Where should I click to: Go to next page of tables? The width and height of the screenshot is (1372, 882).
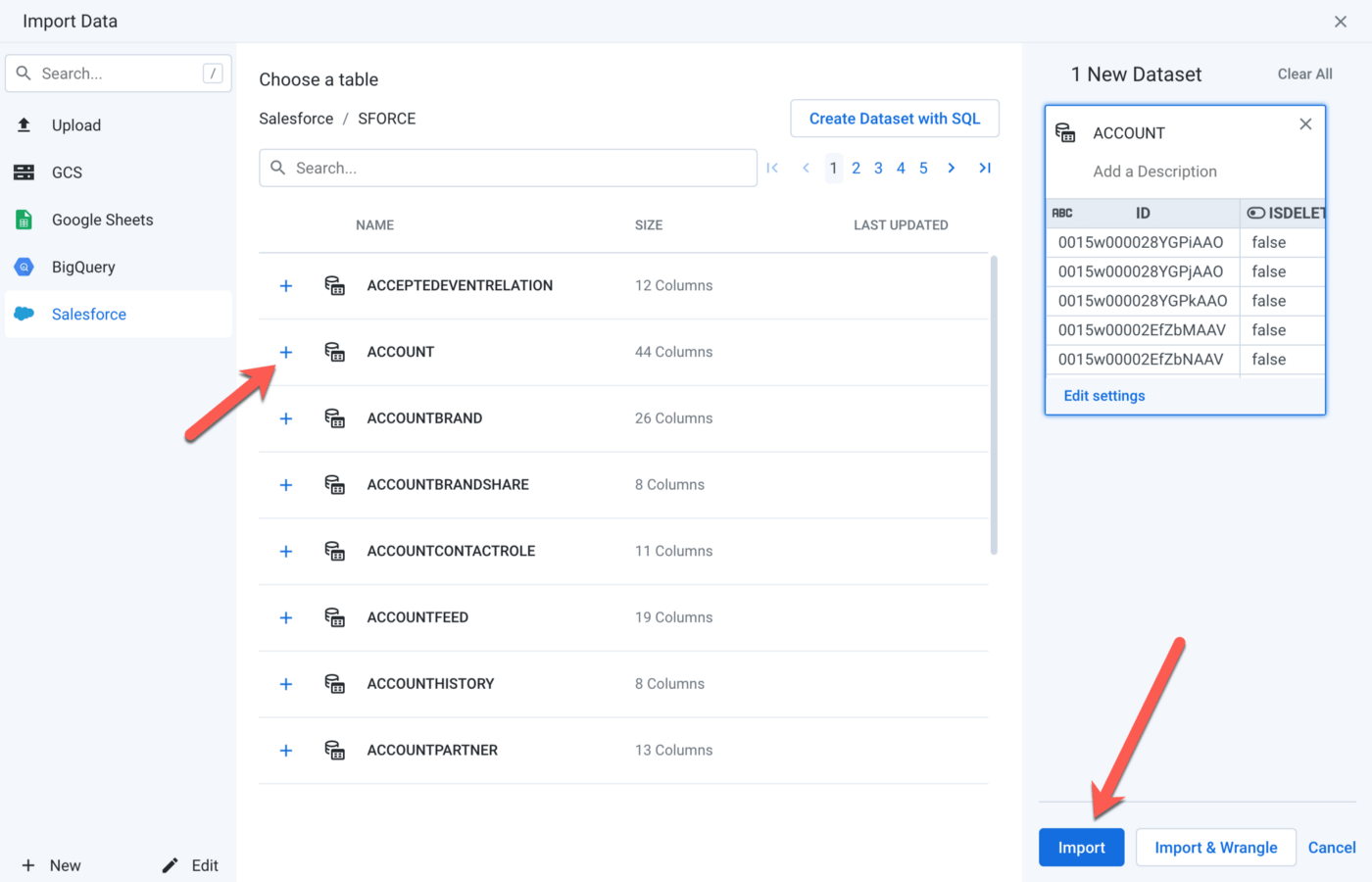point(951,168)
